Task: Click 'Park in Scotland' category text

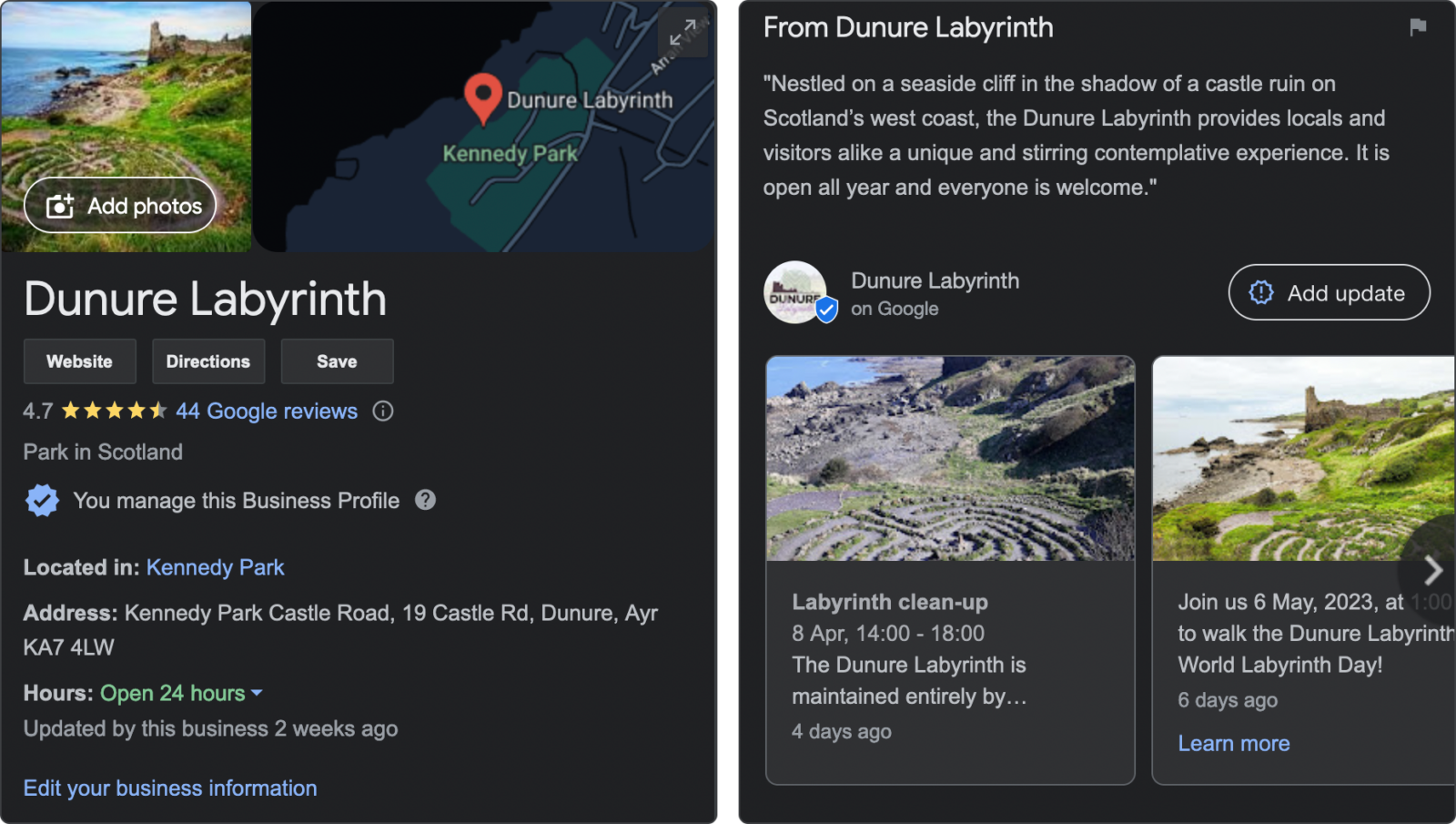Action: [x=103, y=452]
